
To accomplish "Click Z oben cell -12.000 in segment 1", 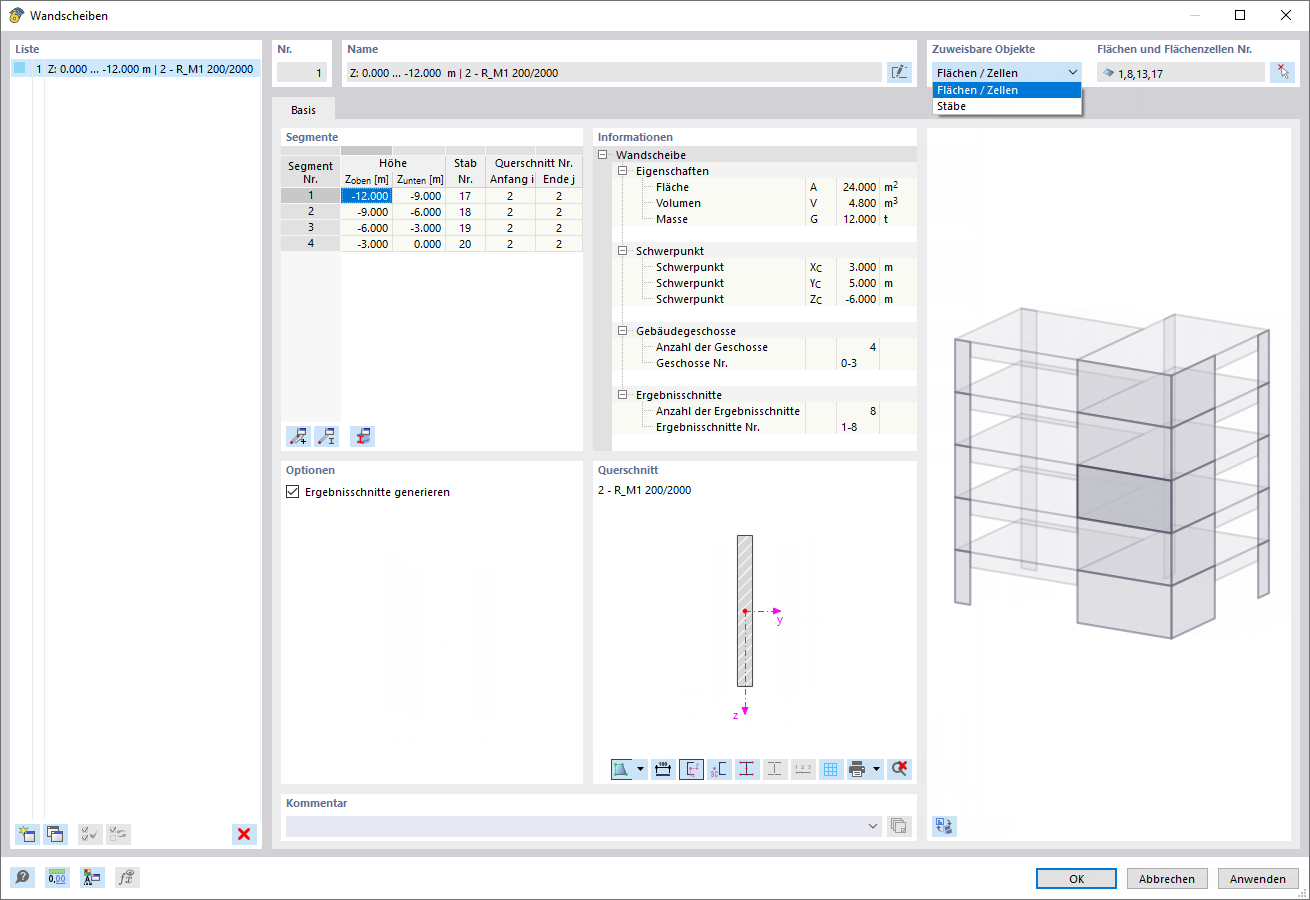I will [x=366, y=196].
